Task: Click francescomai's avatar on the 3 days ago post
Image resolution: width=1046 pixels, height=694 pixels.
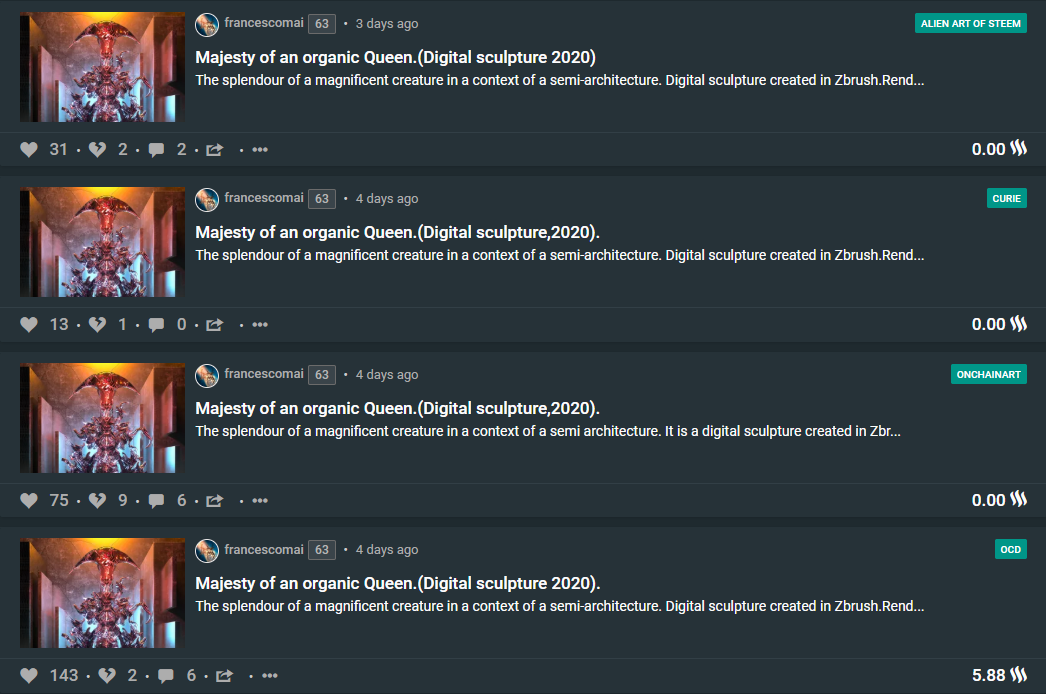Action: (x=207, y=24)
